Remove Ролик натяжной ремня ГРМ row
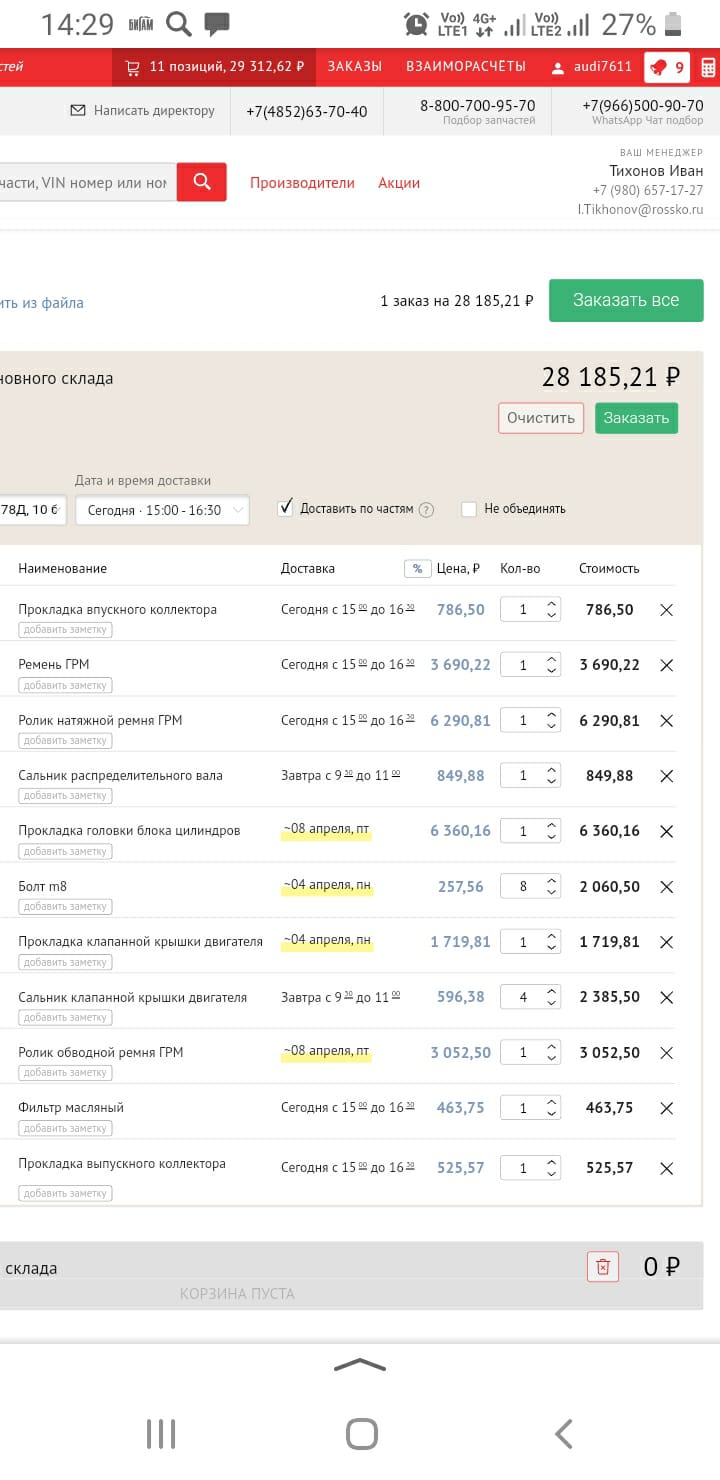Image resolution: width=720 pixels, height=1480 pixels. coord(667,721)
